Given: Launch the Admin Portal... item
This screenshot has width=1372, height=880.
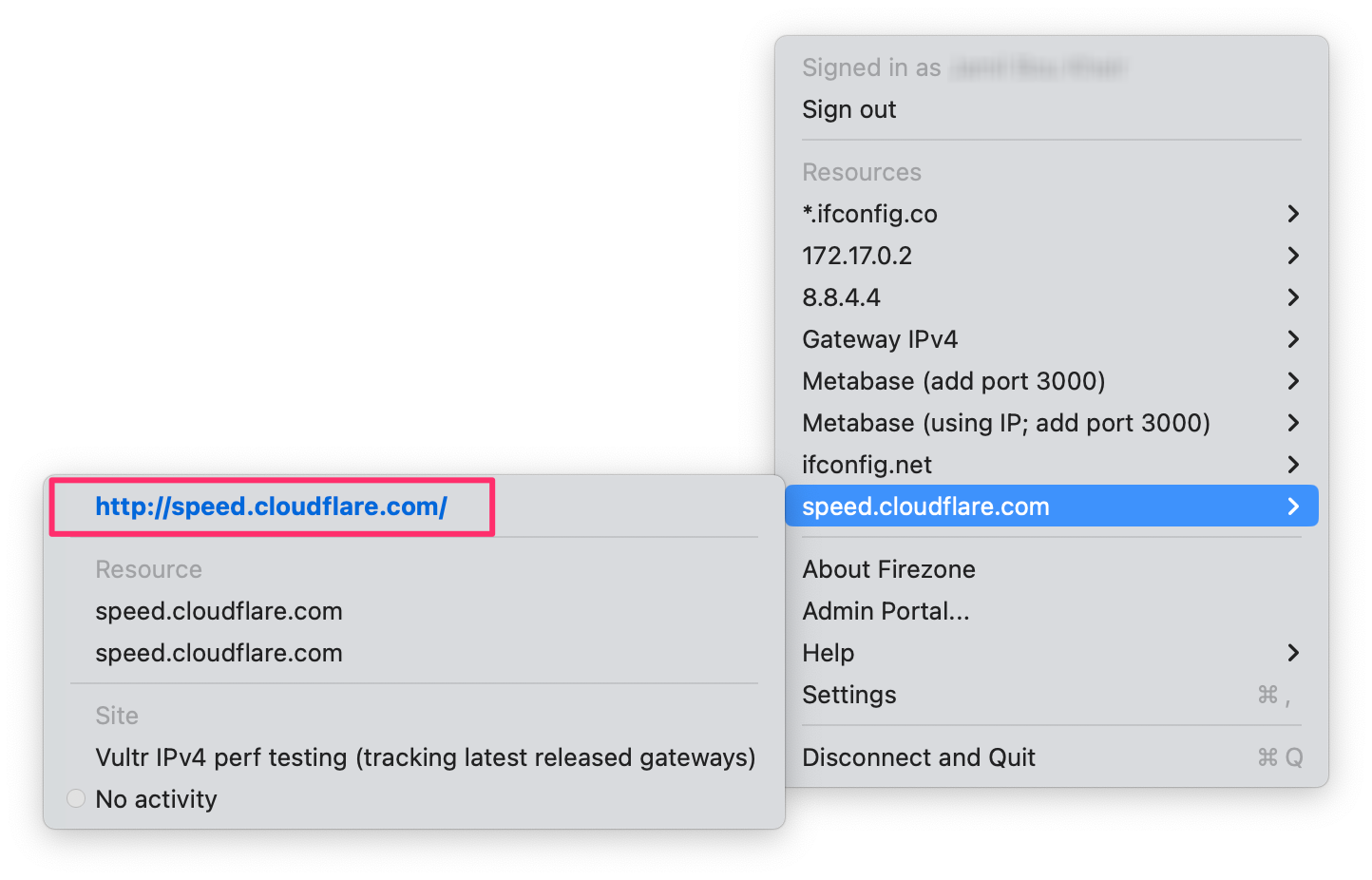Looking at the screenshot, I should point(886,611).
